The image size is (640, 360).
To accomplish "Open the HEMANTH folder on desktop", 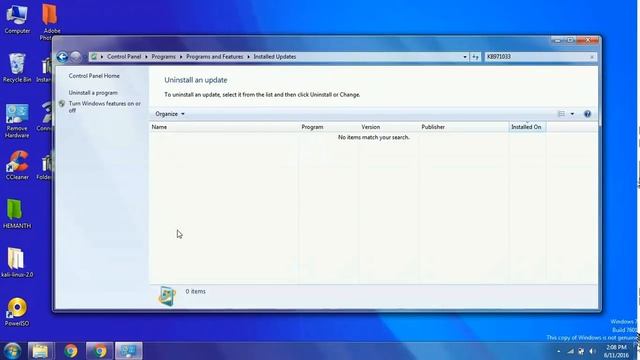I will [16, 214].
